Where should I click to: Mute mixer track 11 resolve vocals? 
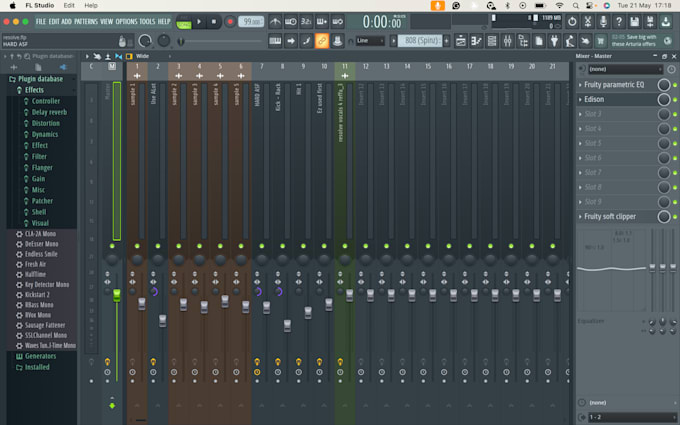345,246
